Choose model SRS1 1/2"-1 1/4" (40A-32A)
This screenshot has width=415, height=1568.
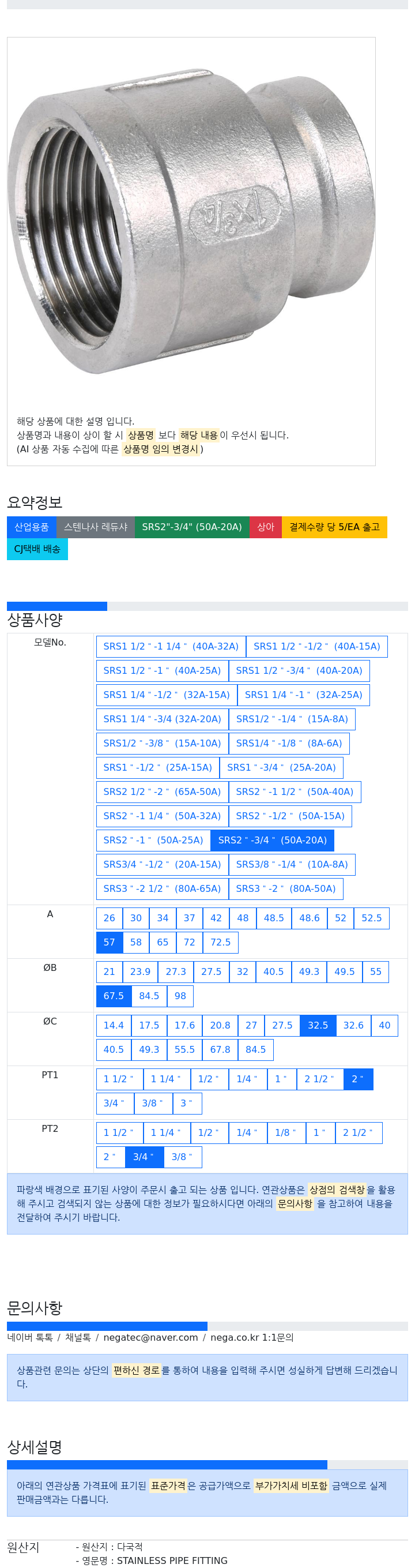pos(171,646)
